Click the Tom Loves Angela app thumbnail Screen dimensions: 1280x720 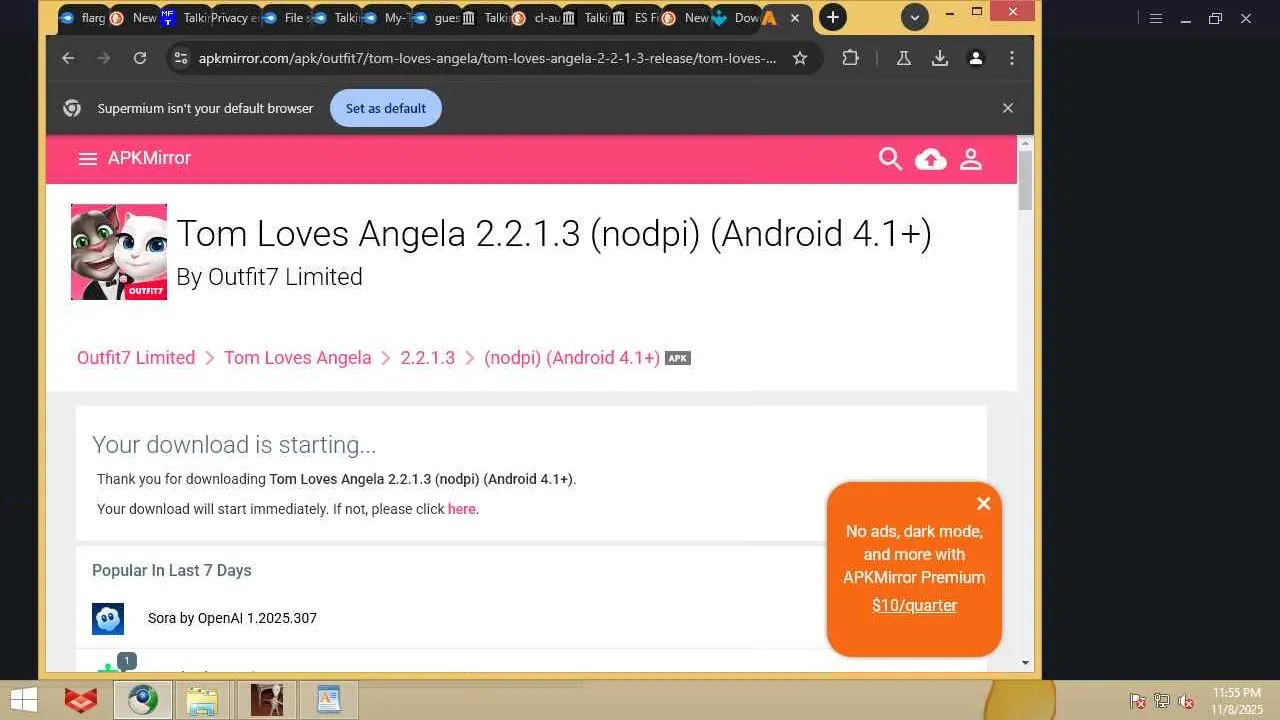119,252
